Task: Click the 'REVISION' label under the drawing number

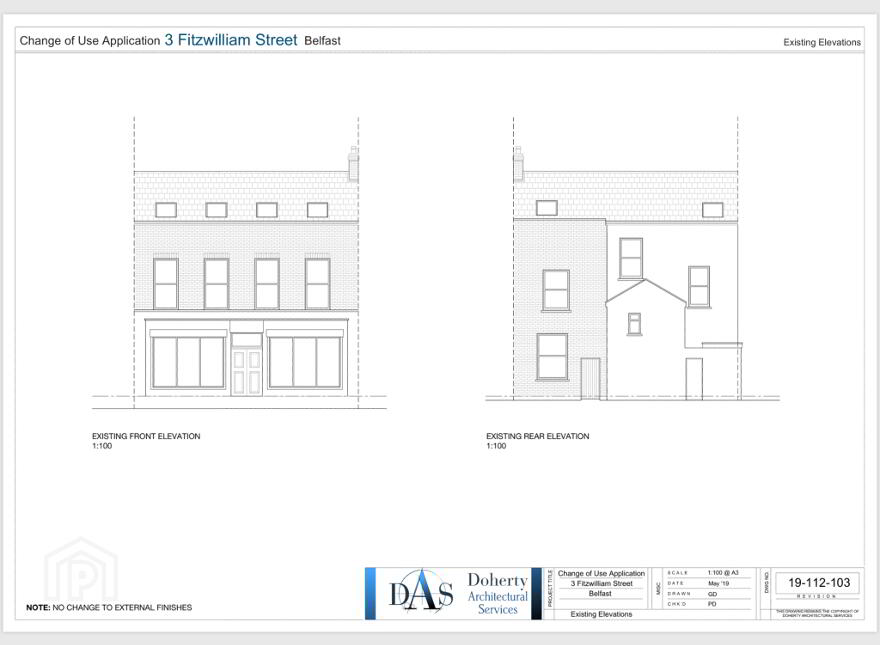Action: point(817,596)
